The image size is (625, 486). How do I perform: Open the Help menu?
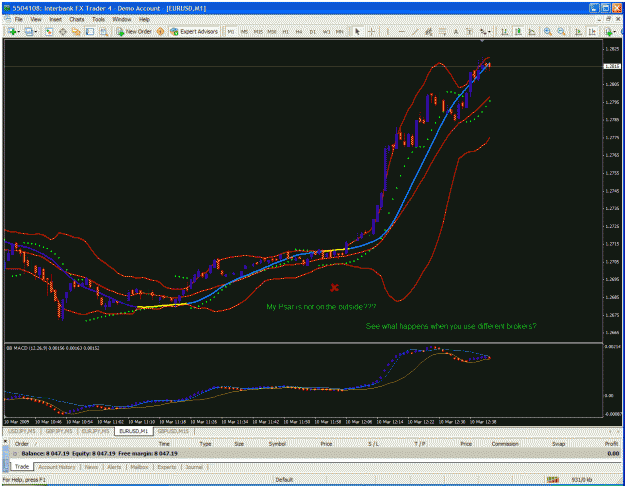(144, 19)
